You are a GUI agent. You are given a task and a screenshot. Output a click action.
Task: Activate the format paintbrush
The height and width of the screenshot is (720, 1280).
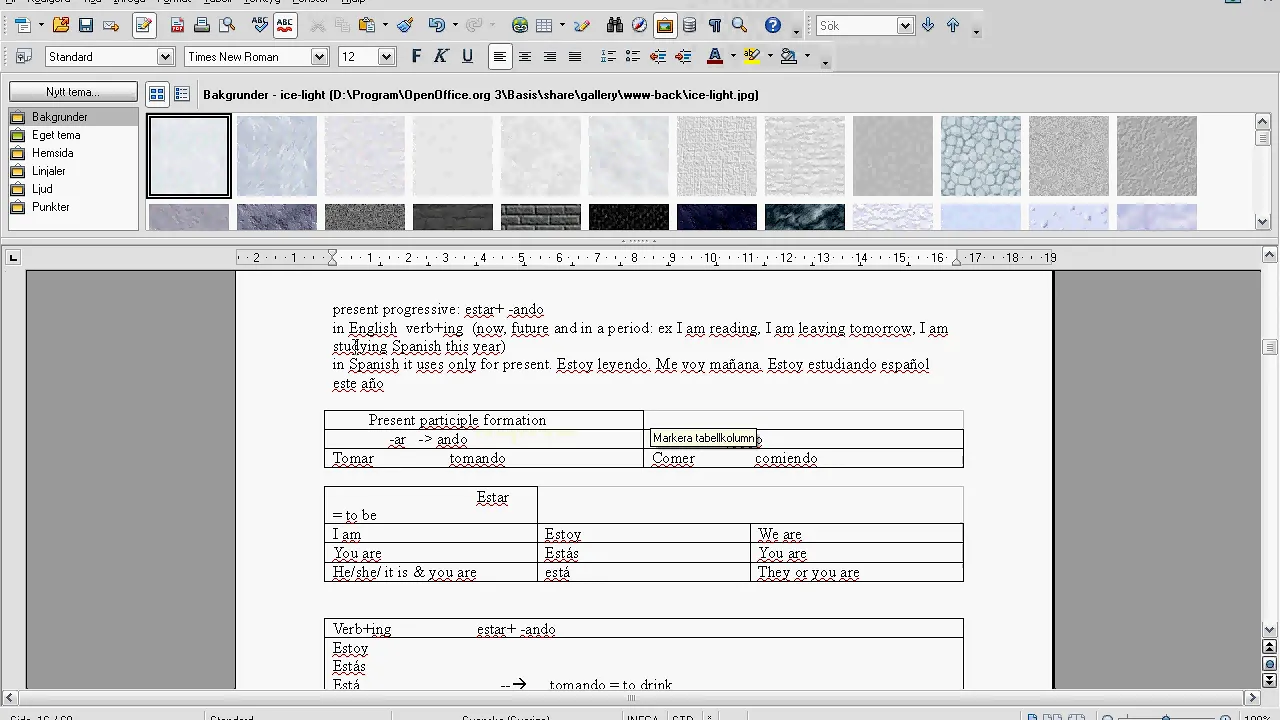[405, 26]
